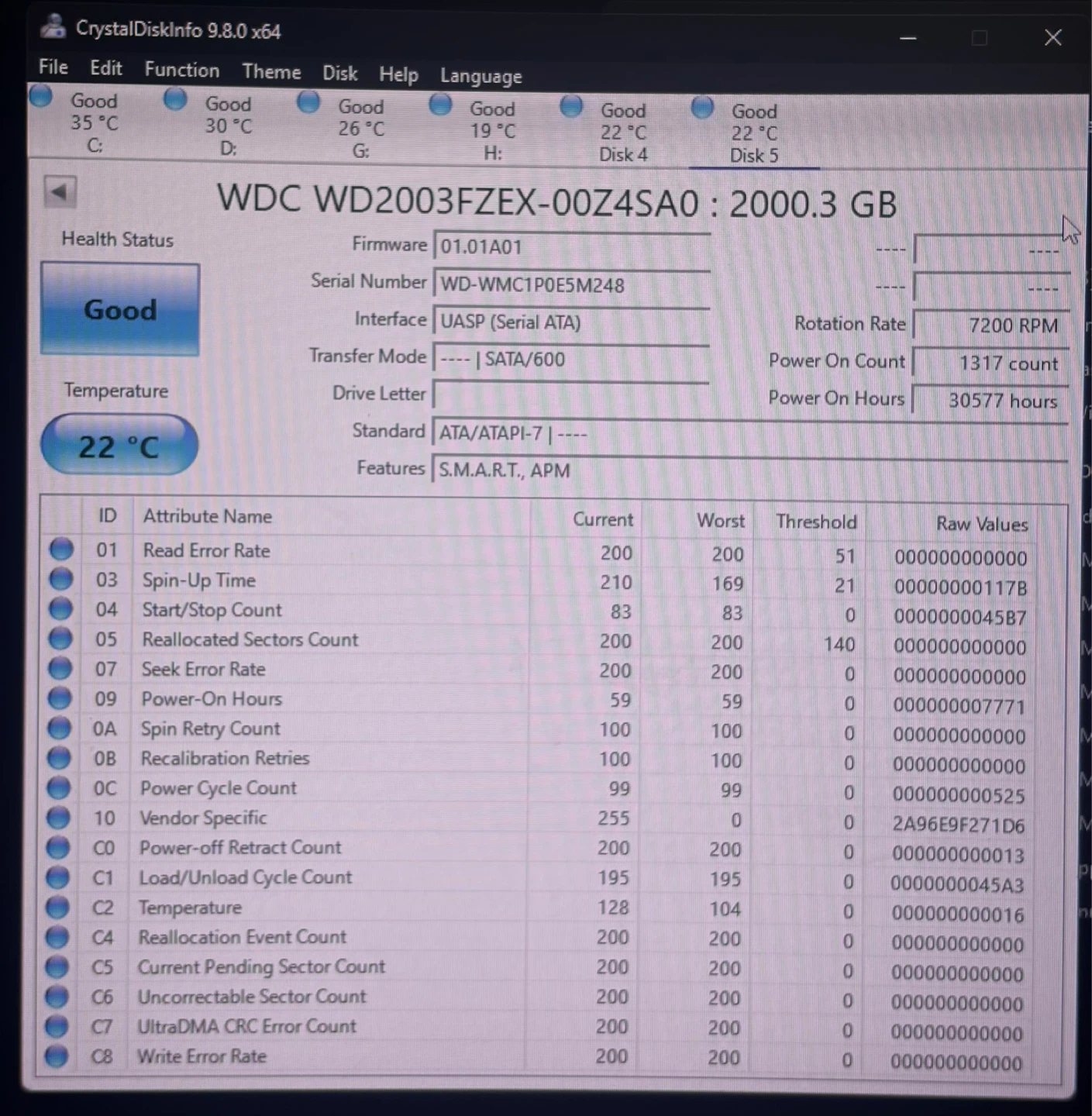Click status icon of Vendor Specific row
This screenshot has height=1116, width=1092.
[58, 817]
